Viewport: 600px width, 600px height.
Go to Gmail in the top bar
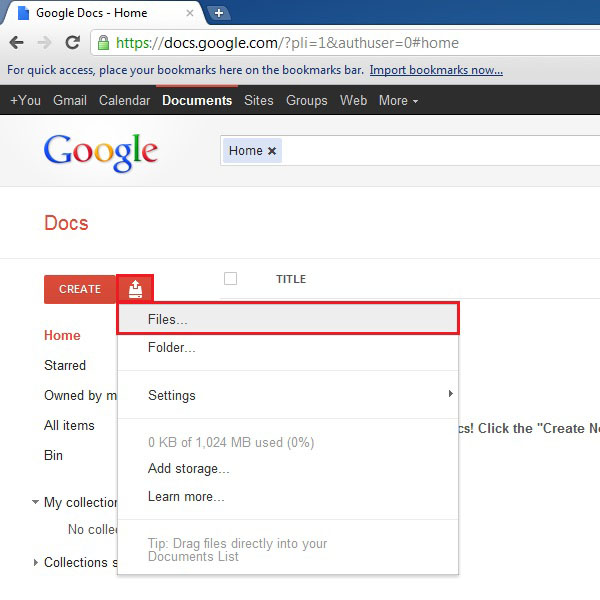click(x=70, y=100)
